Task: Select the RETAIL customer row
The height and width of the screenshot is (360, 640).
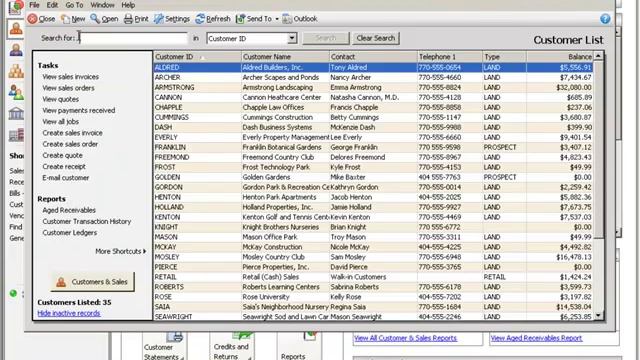Action: [x=373, y=277]
